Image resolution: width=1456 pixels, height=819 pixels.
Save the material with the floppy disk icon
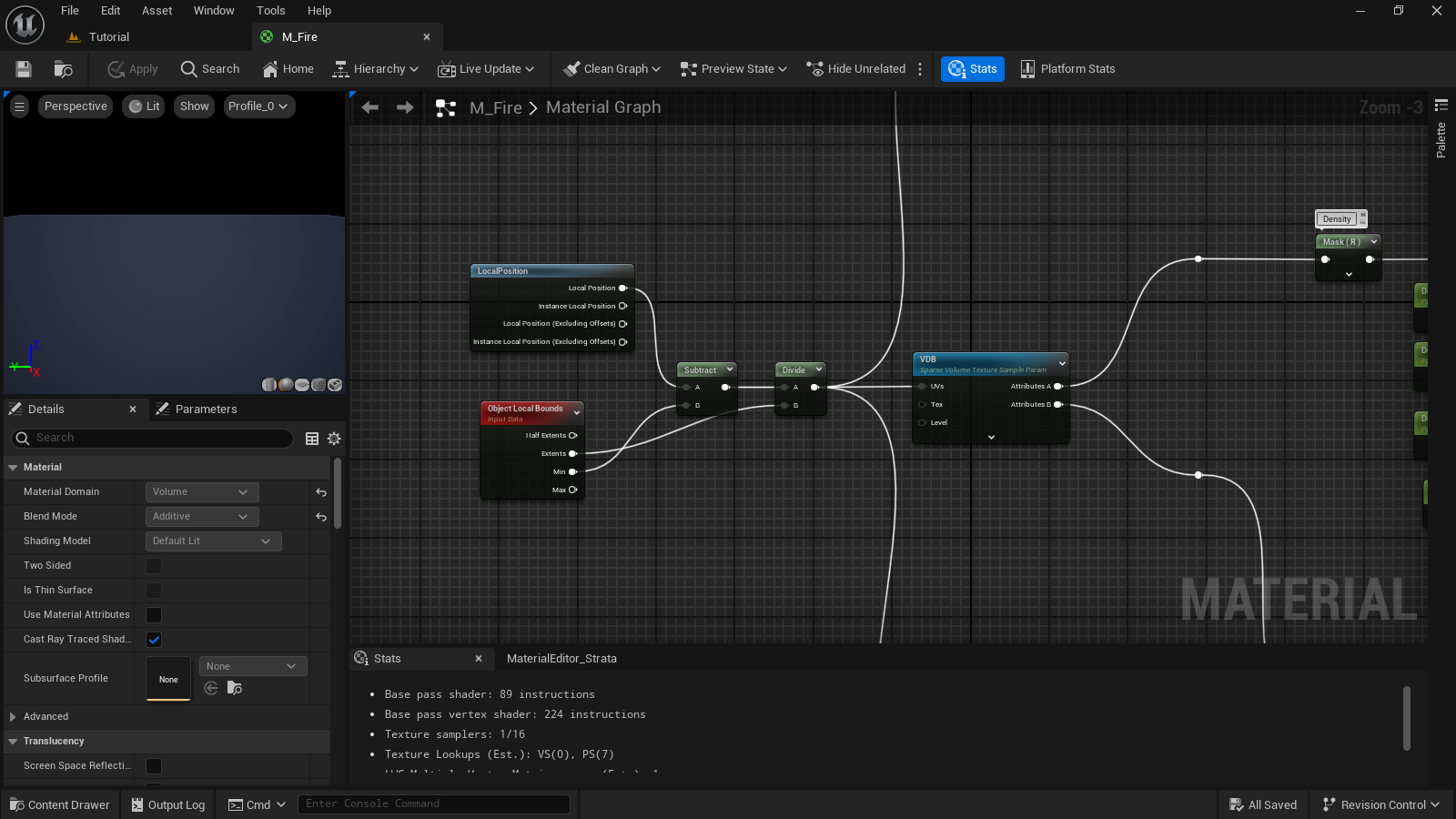pyautogui.click(x=24, y=69)
